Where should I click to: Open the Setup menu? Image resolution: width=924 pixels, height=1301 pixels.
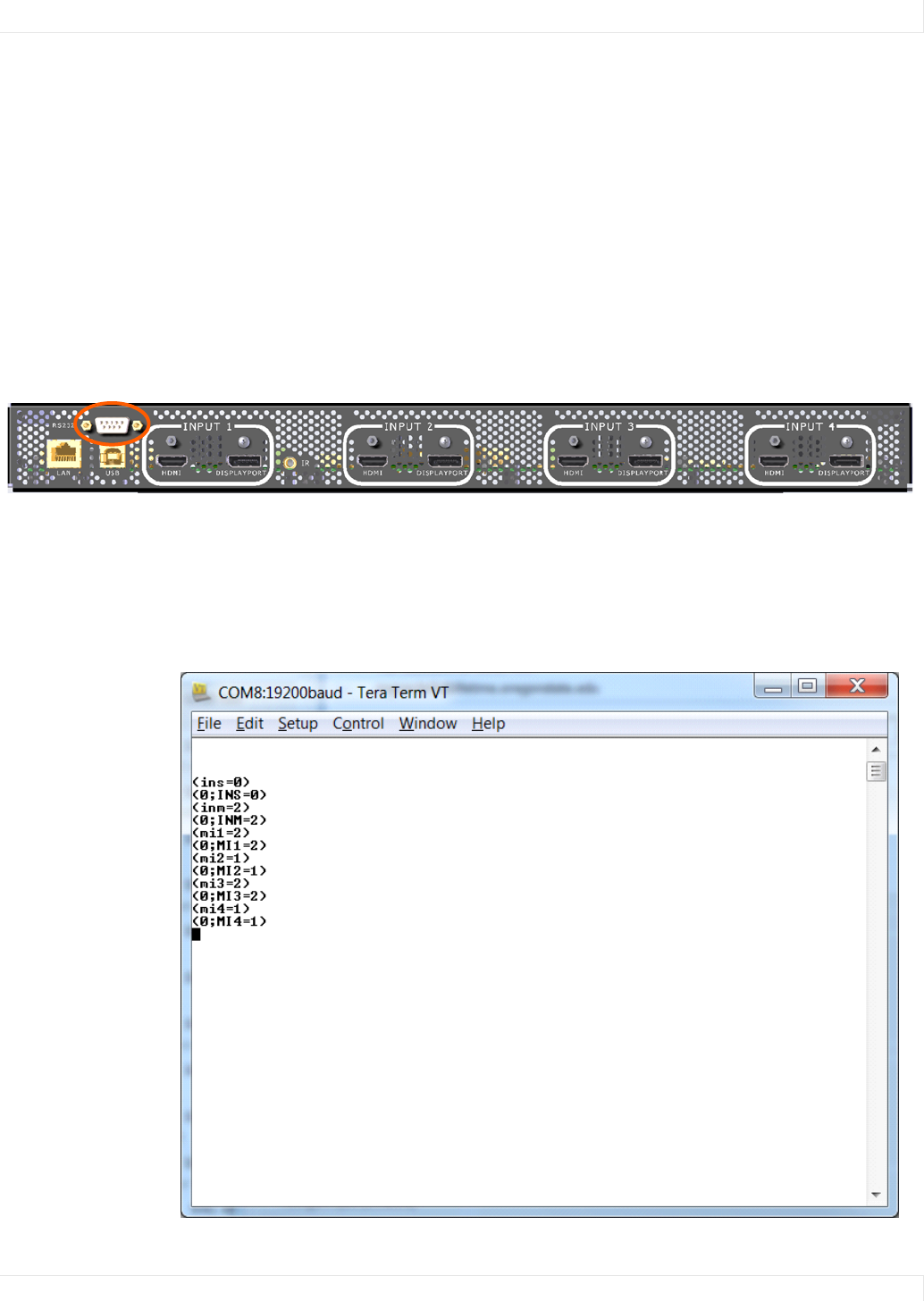(x=298, y=724)
